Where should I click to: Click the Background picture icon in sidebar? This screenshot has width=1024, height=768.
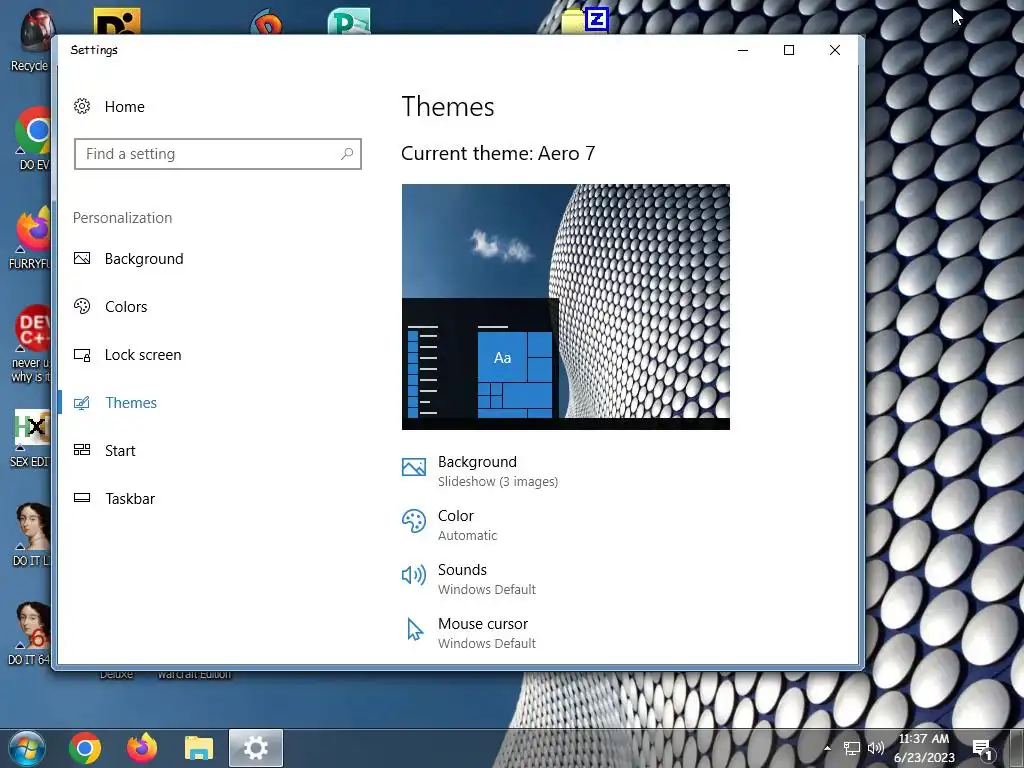point(82,259)
